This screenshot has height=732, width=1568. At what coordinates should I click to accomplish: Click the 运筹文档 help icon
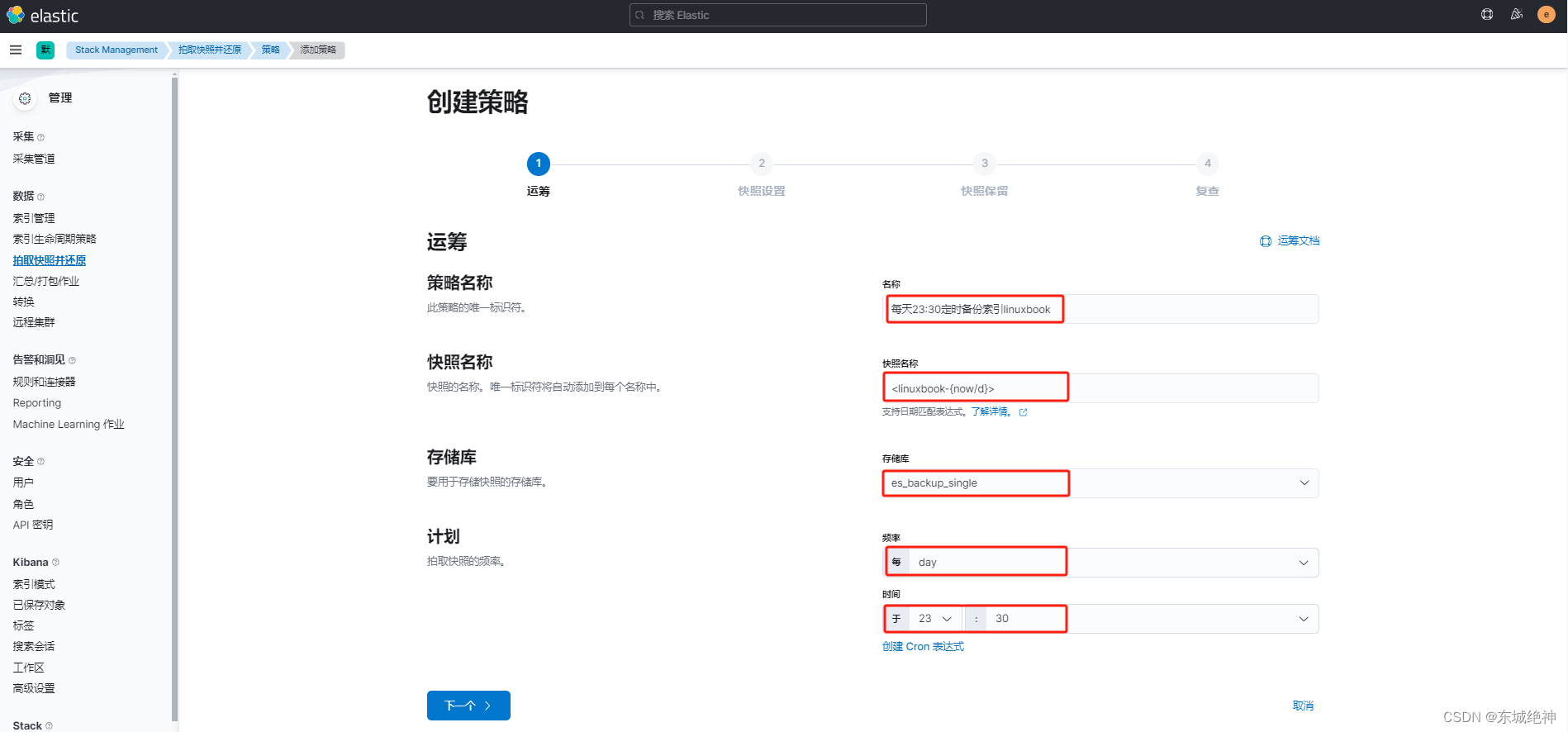1266,241
